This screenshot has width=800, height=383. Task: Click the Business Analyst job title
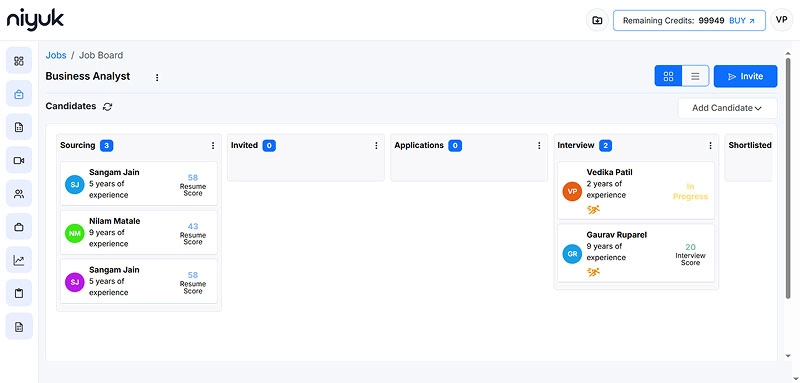tap(88, 76)
